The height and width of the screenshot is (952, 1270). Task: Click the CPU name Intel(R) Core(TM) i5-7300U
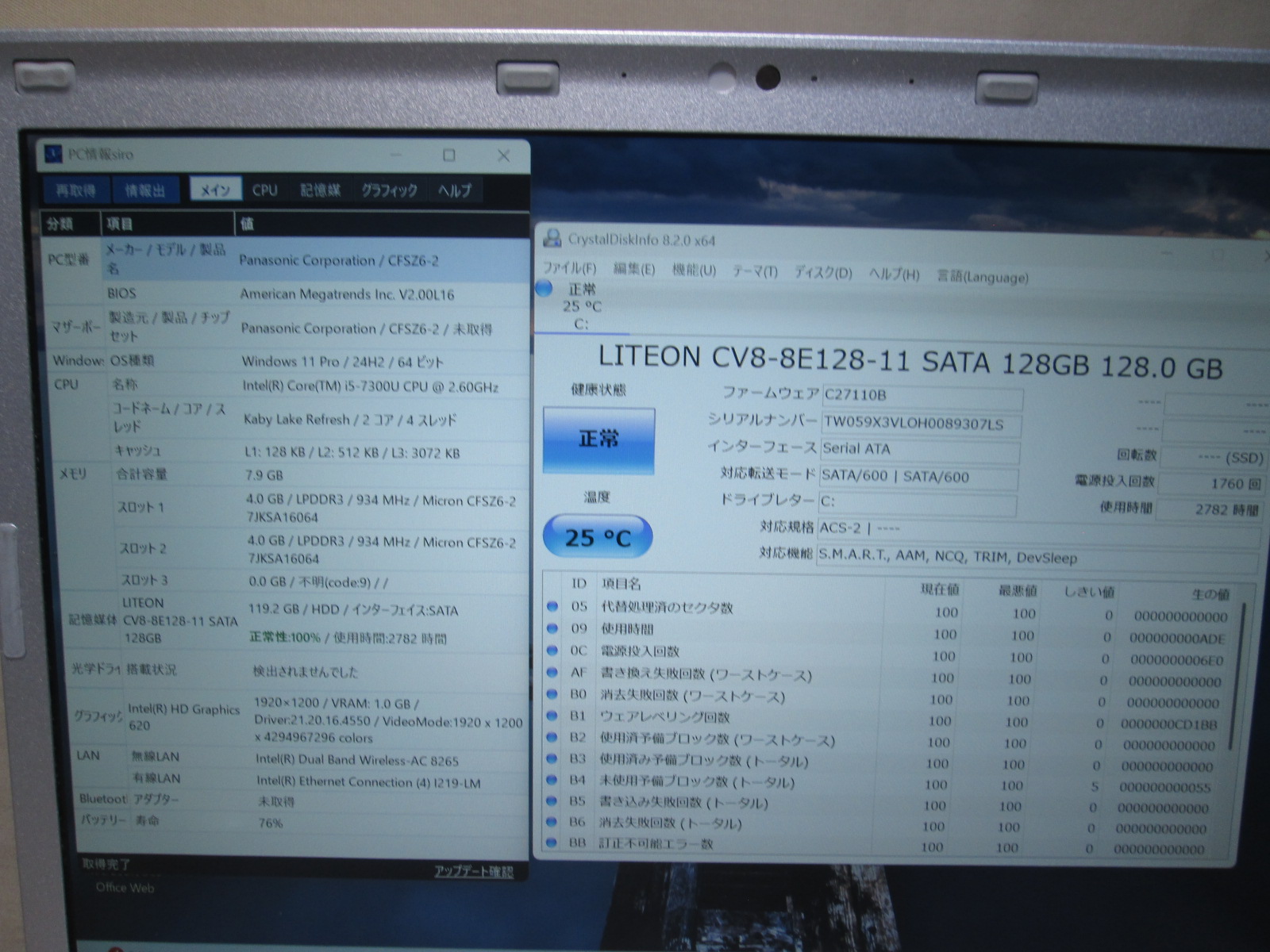tap(371, 387)
